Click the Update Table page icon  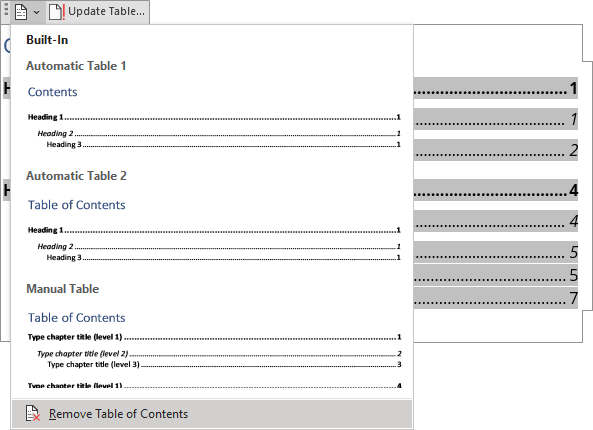pyautogui.click(x=56, y=12)
